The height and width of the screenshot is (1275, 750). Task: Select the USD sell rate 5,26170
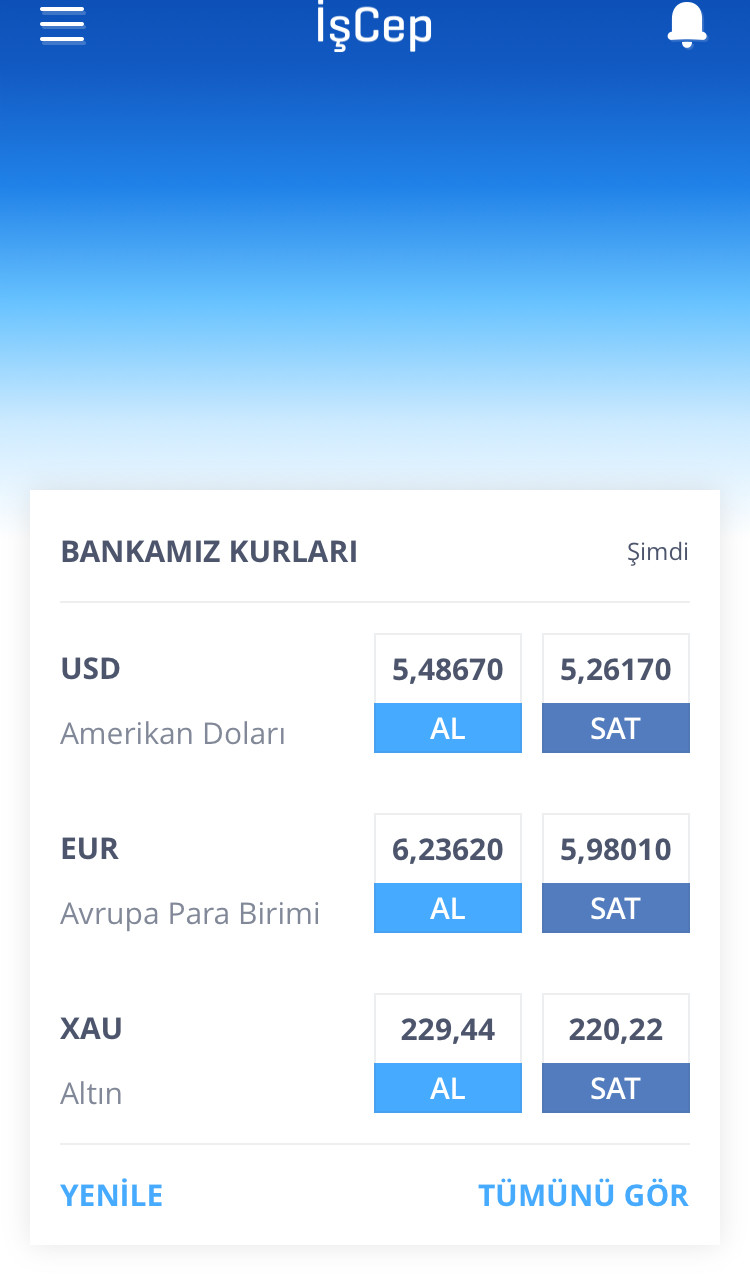coord(616,669)
